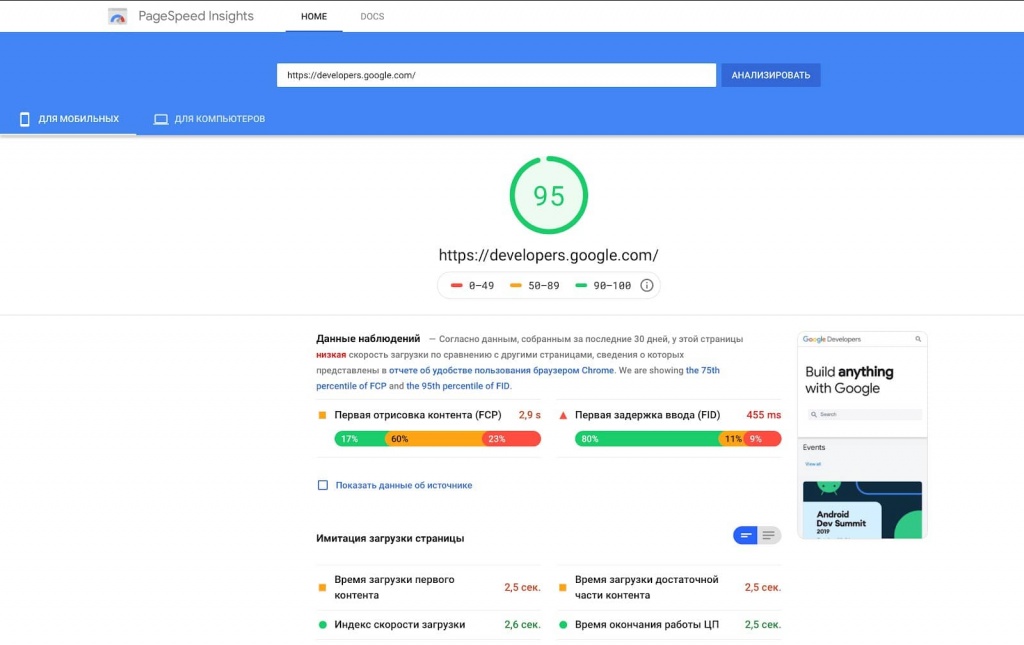Click the red triangle FID warning icon

click(563, 414)
